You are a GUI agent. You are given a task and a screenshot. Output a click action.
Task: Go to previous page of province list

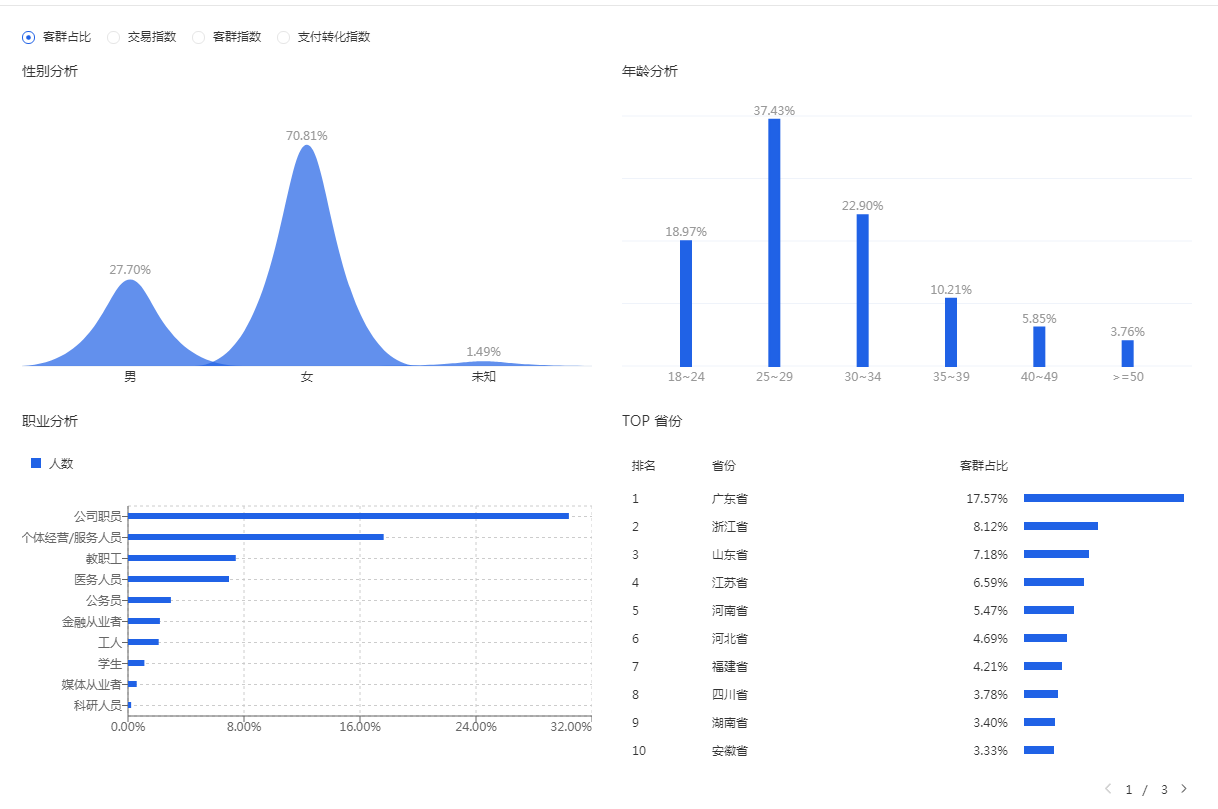(x=1108, y=789)
